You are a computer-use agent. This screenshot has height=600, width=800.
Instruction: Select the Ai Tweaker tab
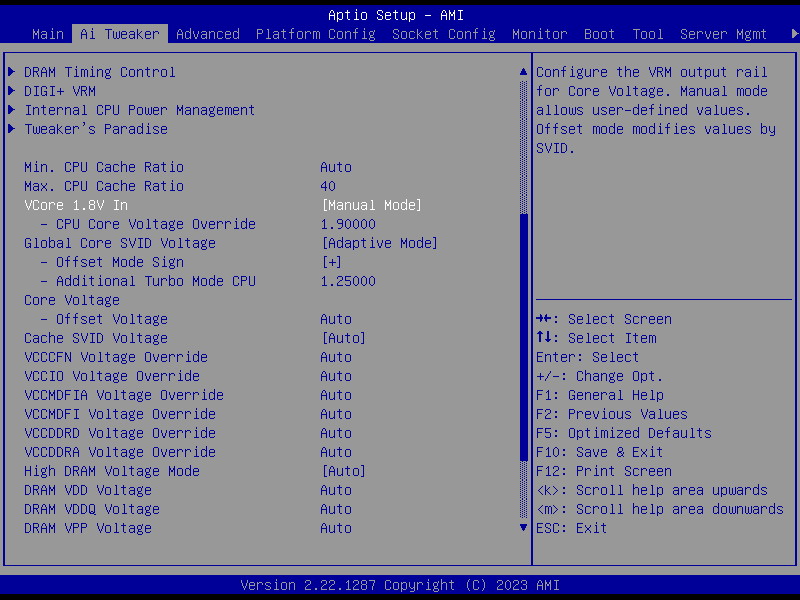[120, 34]
